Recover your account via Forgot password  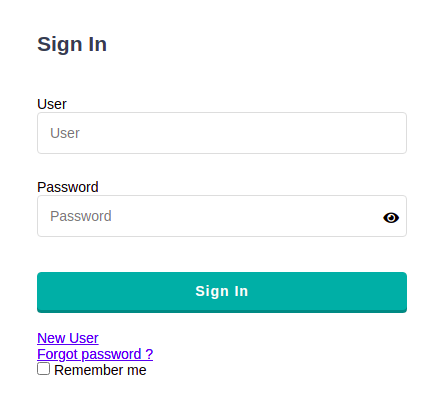(95, 354)
